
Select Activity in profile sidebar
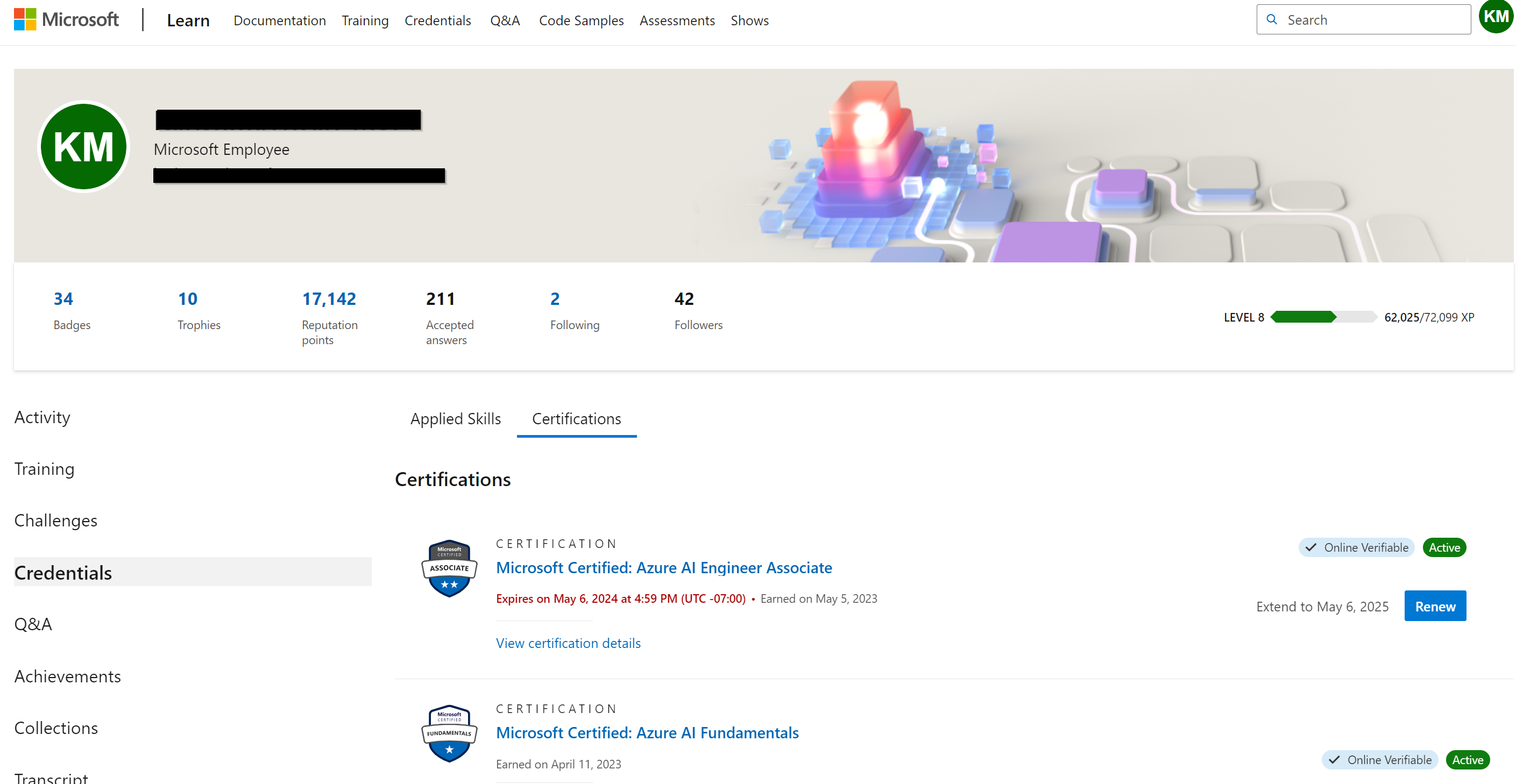(42, 417)
